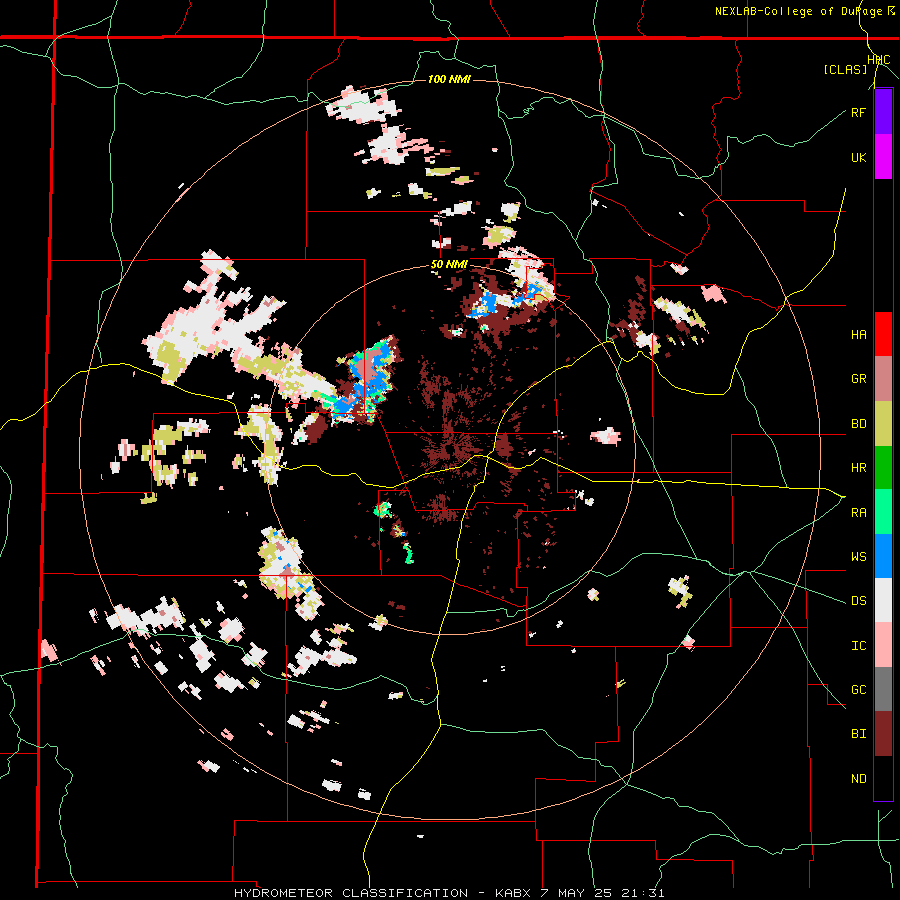Click the ND legend label
This screenshot has height=900, width=900.
(x=858, y=779)
